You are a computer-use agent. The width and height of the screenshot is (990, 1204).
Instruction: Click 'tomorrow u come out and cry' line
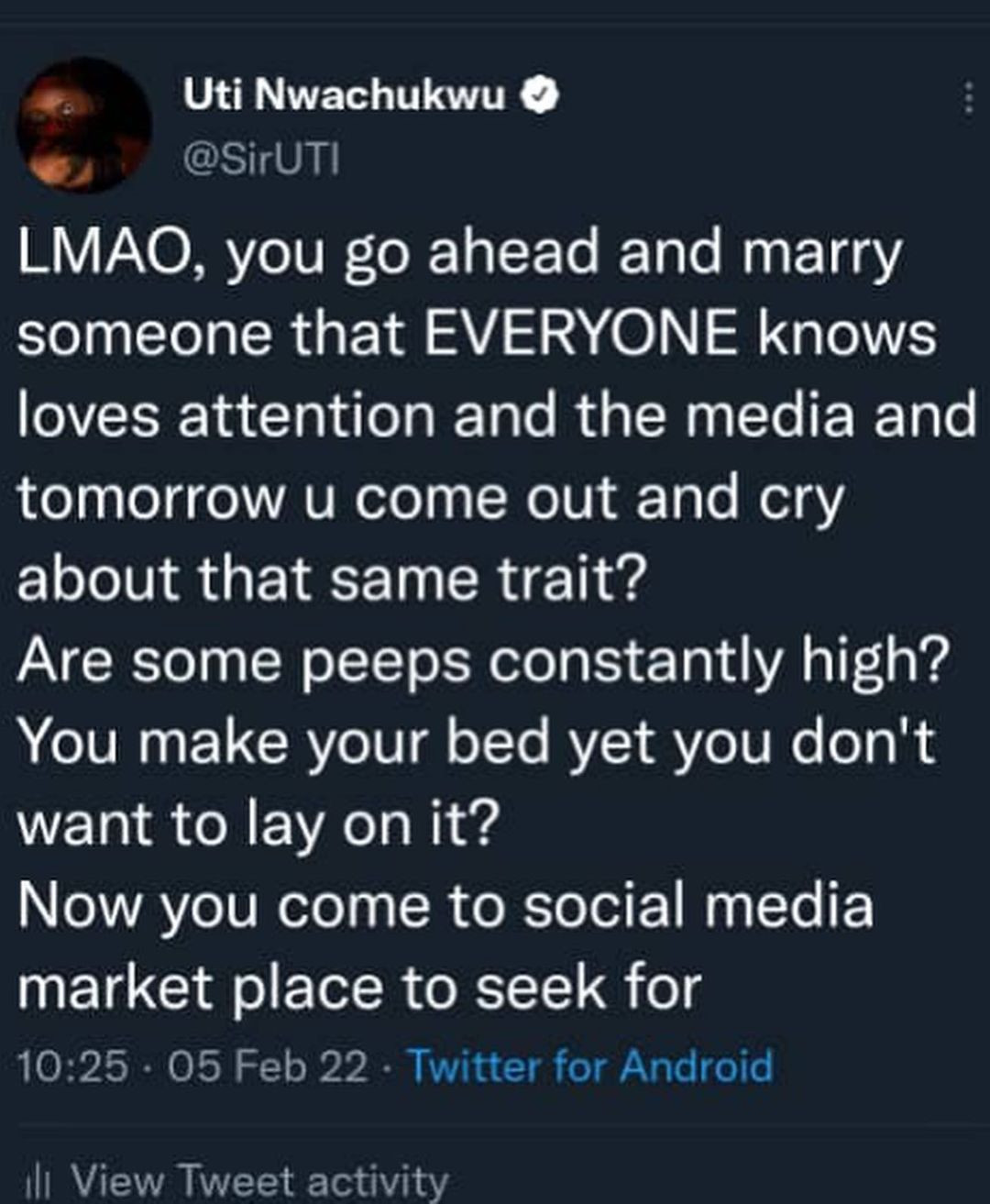tap(430, 499)
